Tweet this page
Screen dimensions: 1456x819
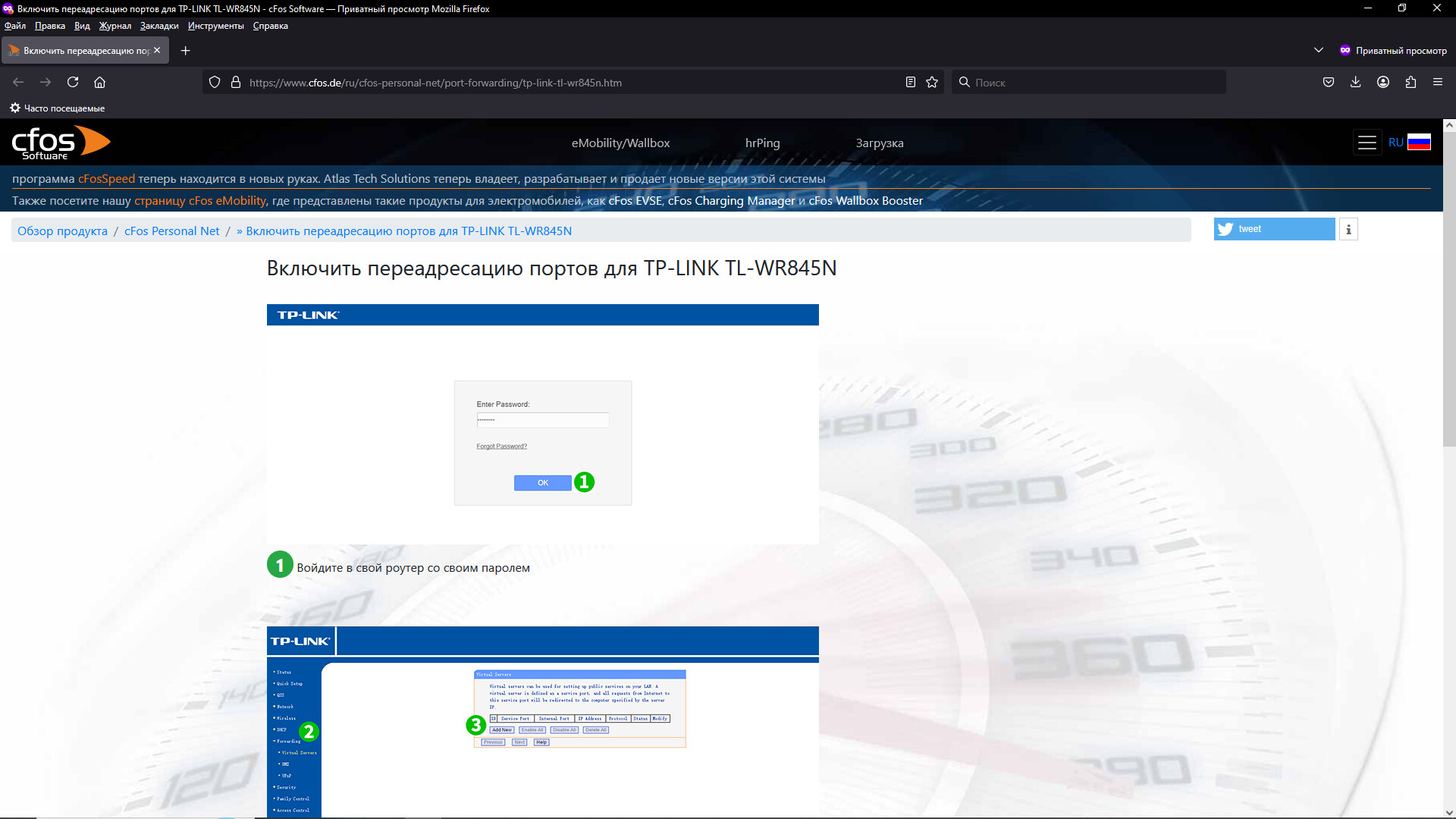click(1274, 229)
